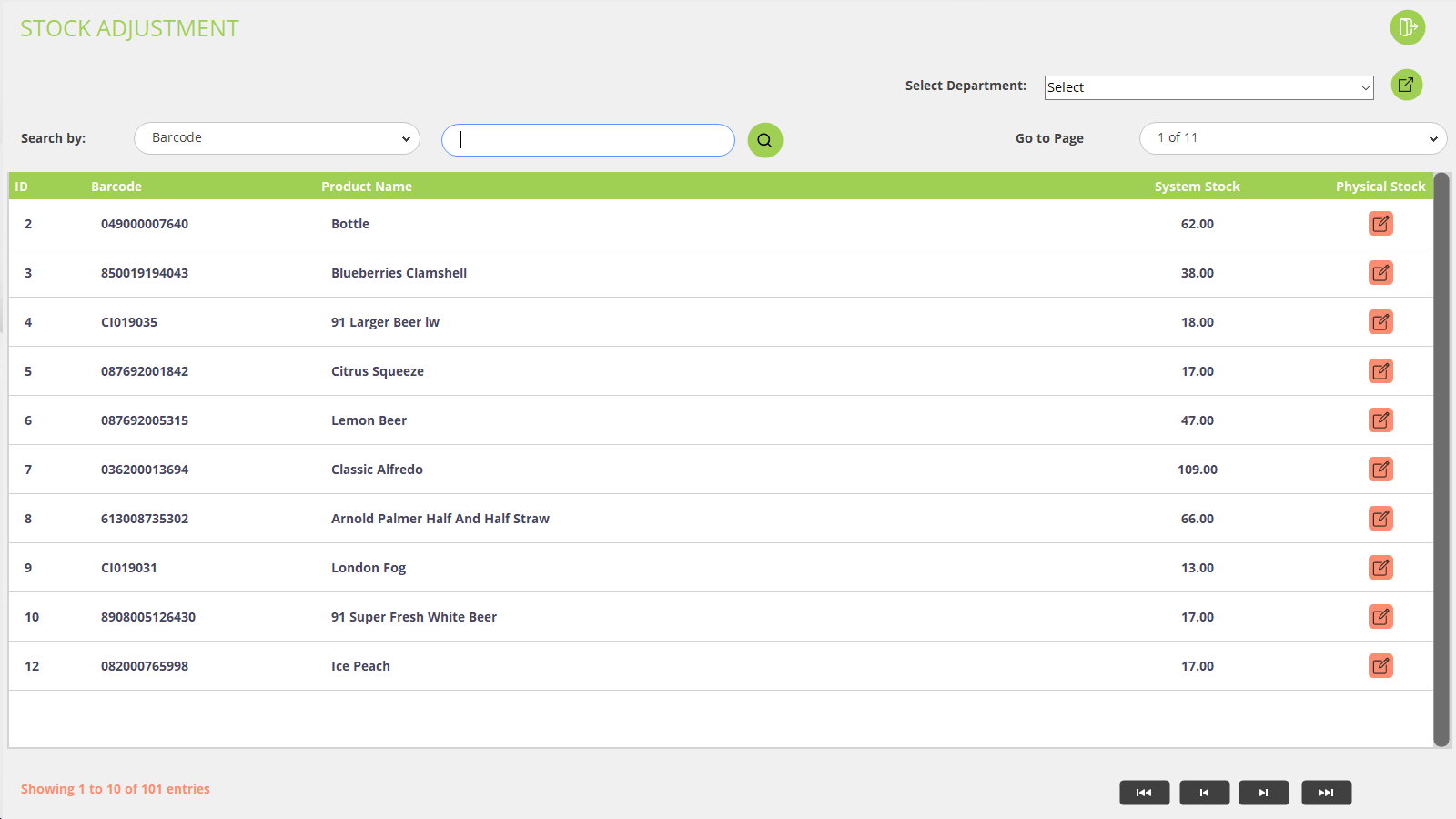Open the Select Department dropdown
1456x819 pixels.
(1208, 87)
